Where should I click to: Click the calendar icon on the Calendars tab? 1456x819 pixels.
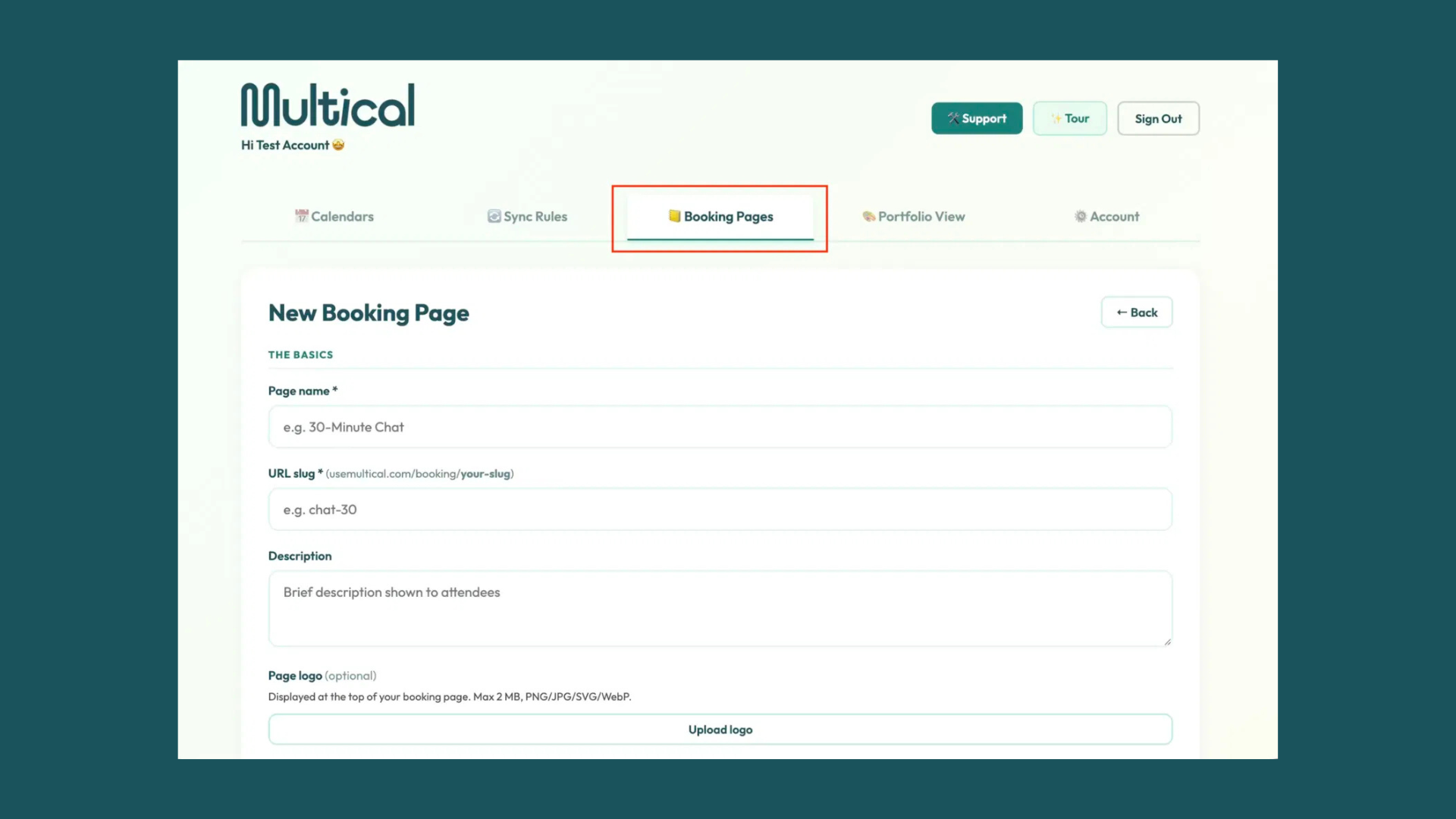pos(301,216)
